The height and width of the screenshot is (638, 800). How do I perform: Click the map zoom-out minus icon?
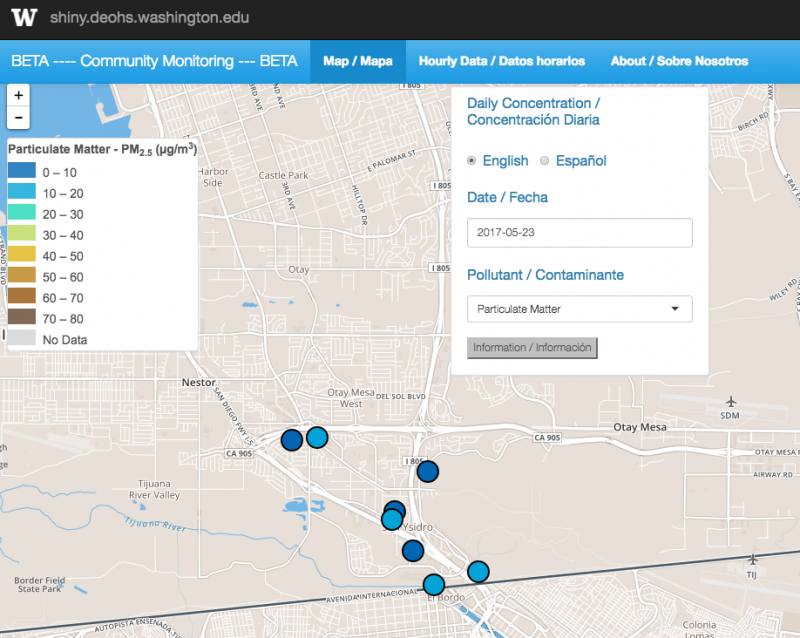click(x=18, y=117)
